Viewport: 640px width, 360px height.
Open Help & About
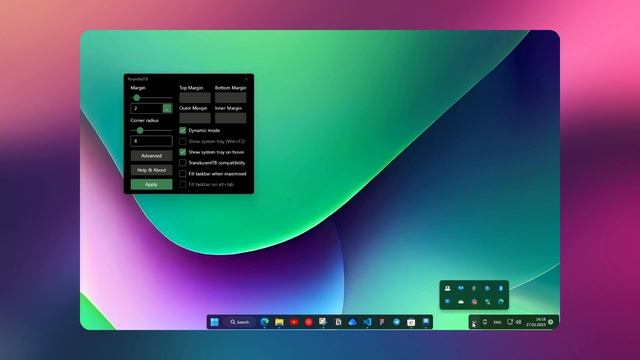[x=151, y=170]
